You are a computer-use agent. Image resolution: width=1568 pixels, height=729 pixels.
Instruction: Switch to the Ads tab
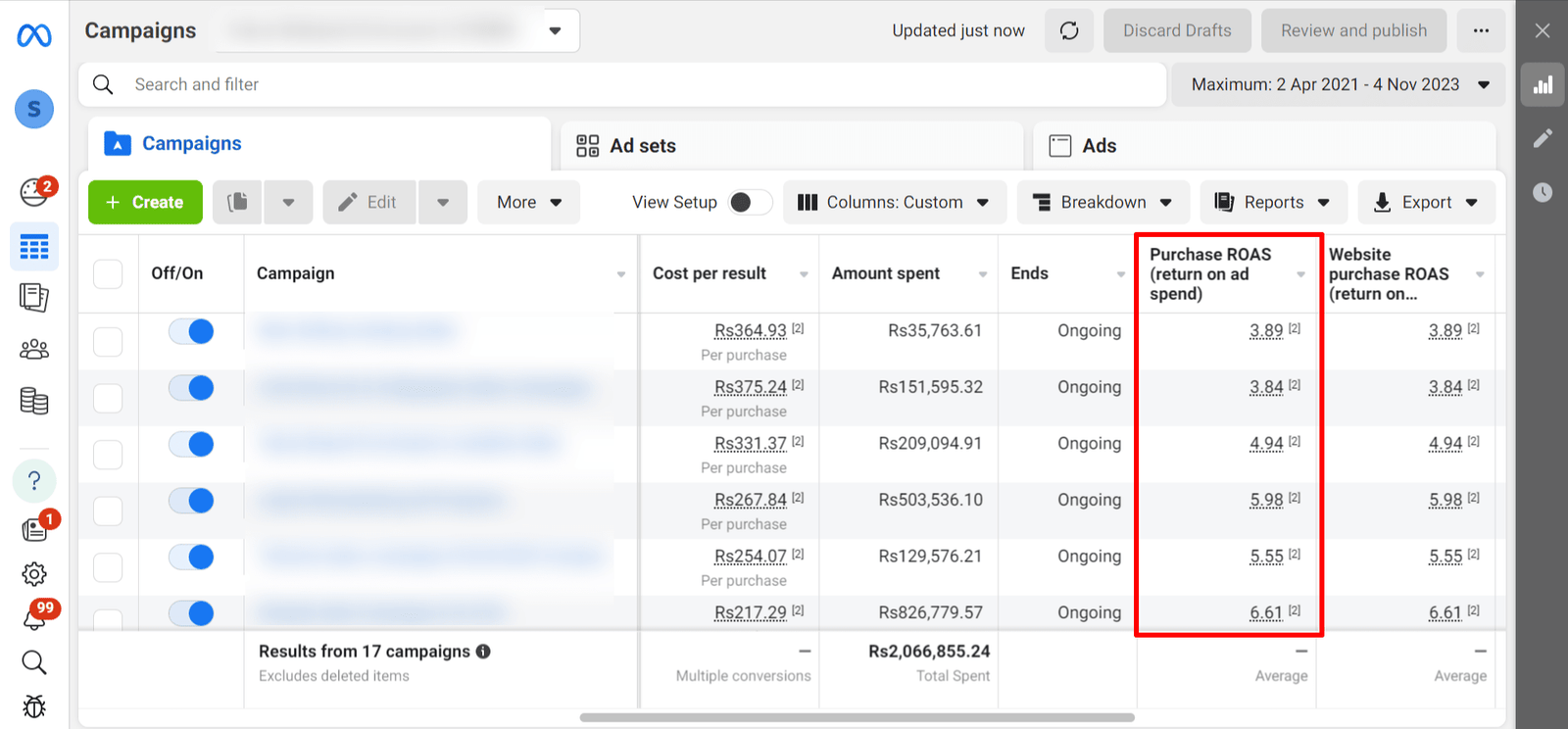[1098, 146]
